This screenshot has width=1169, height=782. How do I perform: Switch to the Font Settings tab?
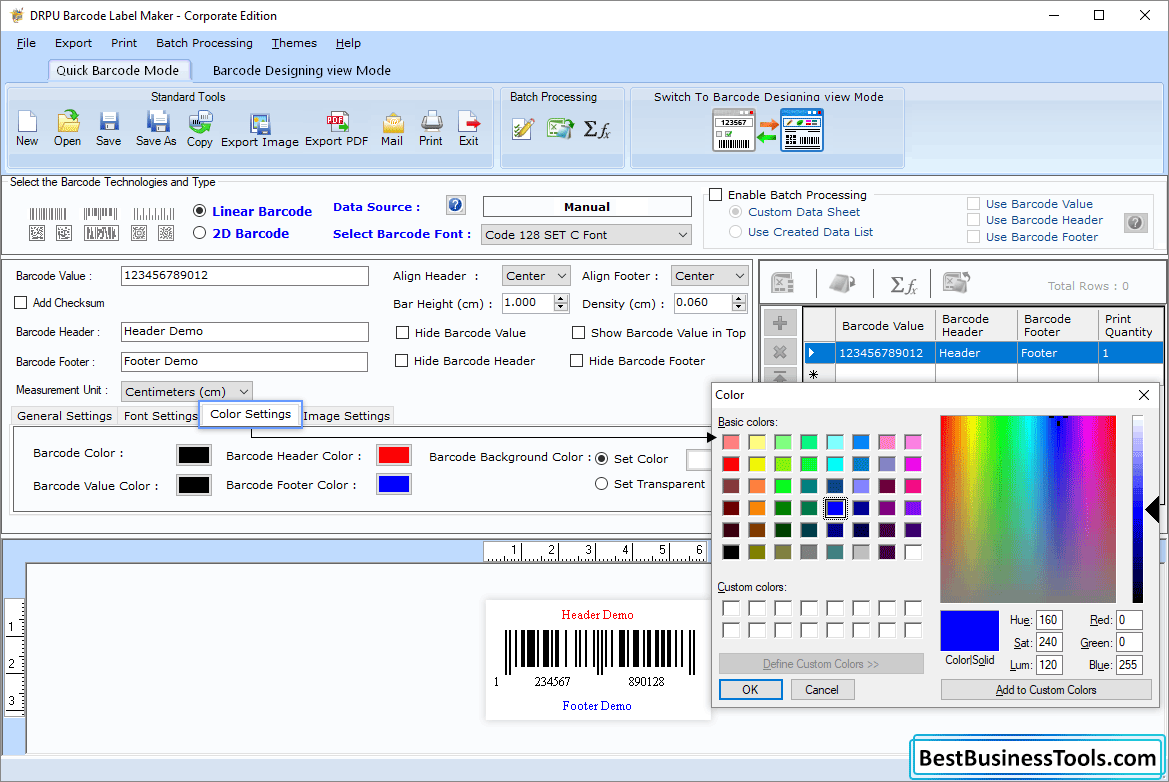point(159,416)
